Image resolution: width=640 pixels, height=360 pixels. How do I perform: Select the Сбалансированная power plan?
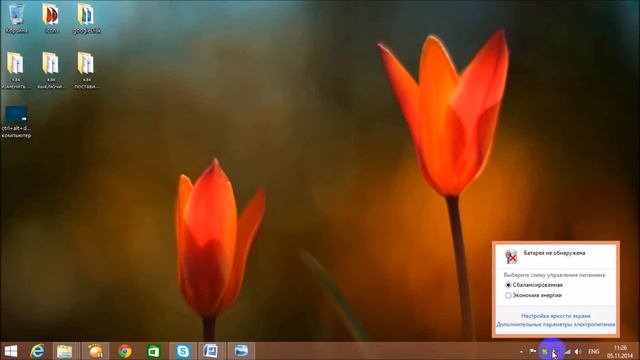tap(534, 285)
